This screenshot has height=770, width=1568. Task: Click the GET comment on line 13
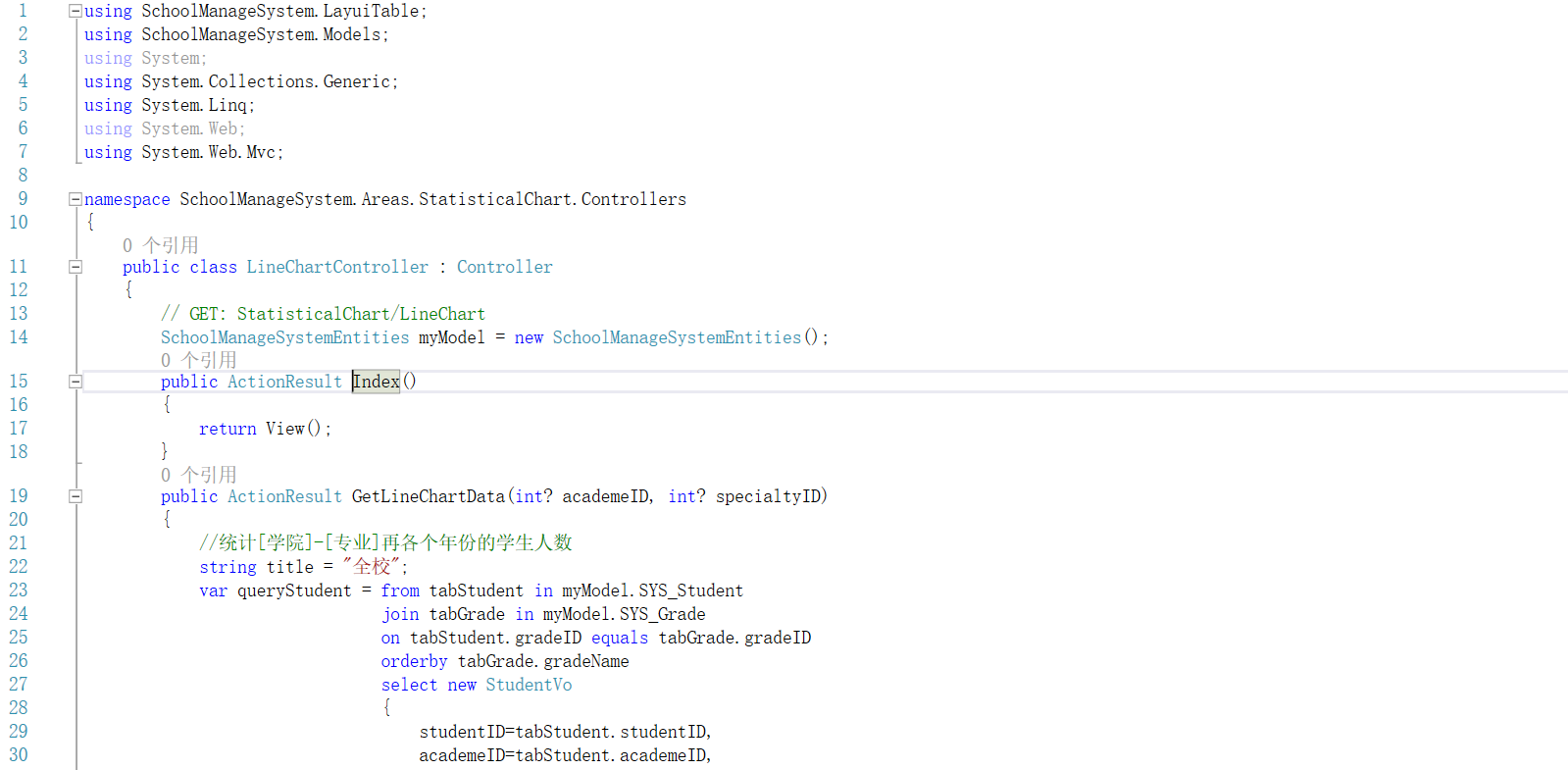[x=324, y=314]
